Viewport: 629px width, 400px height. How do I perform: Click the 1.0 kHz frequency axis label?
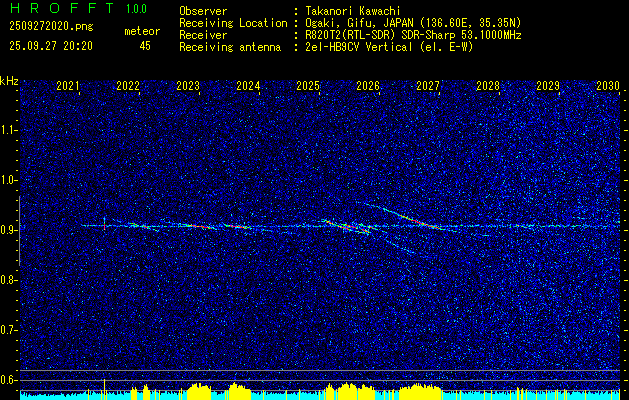pyautogui.click(x=9, y=180)
